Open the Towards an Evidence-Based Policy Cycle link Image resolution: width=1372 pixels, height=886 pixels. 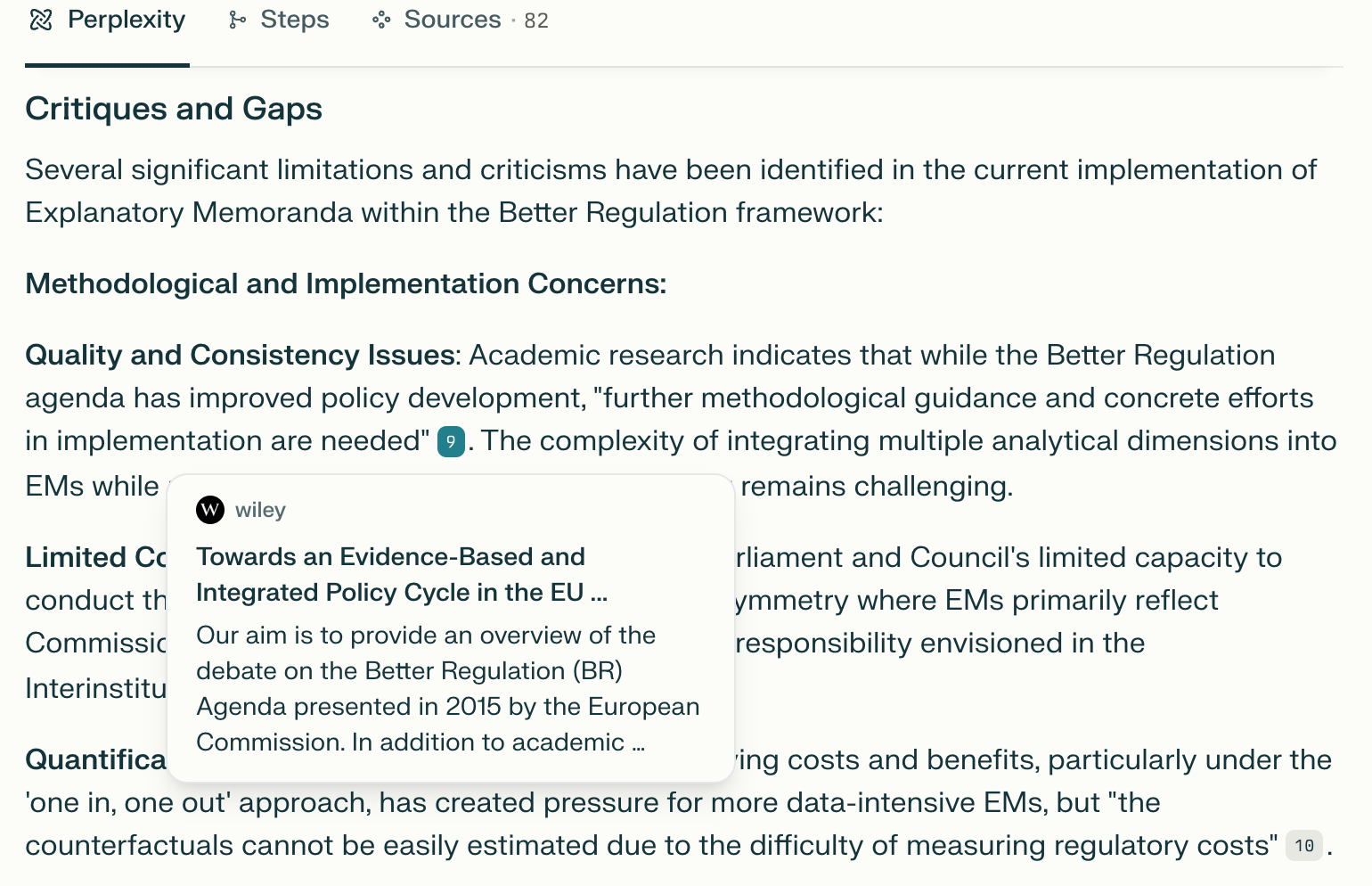point(402,574)
